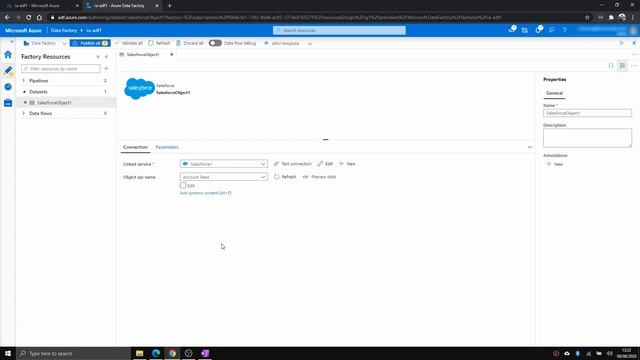Click the dataset Name field
This screenshot has width=640, height=360.
pyautogui.click(x=587, y=113)
